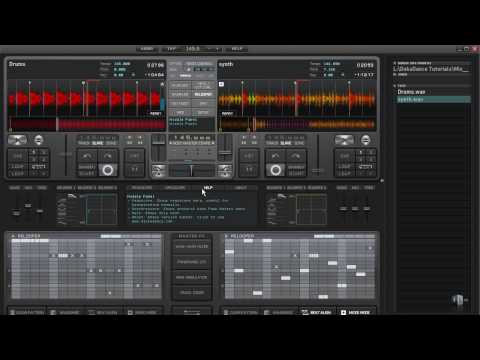Toggle right channel headphone cue icon
480x360 pixels.
(225, 171)
